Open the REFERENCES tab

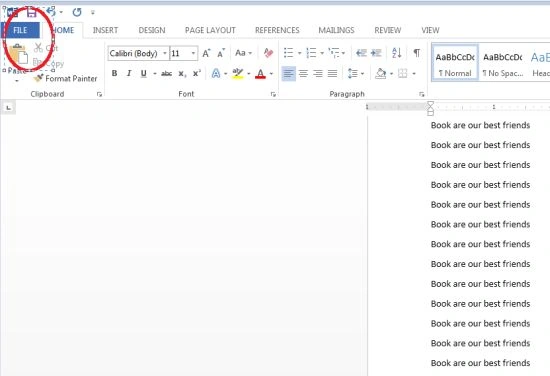click(277, 30)
